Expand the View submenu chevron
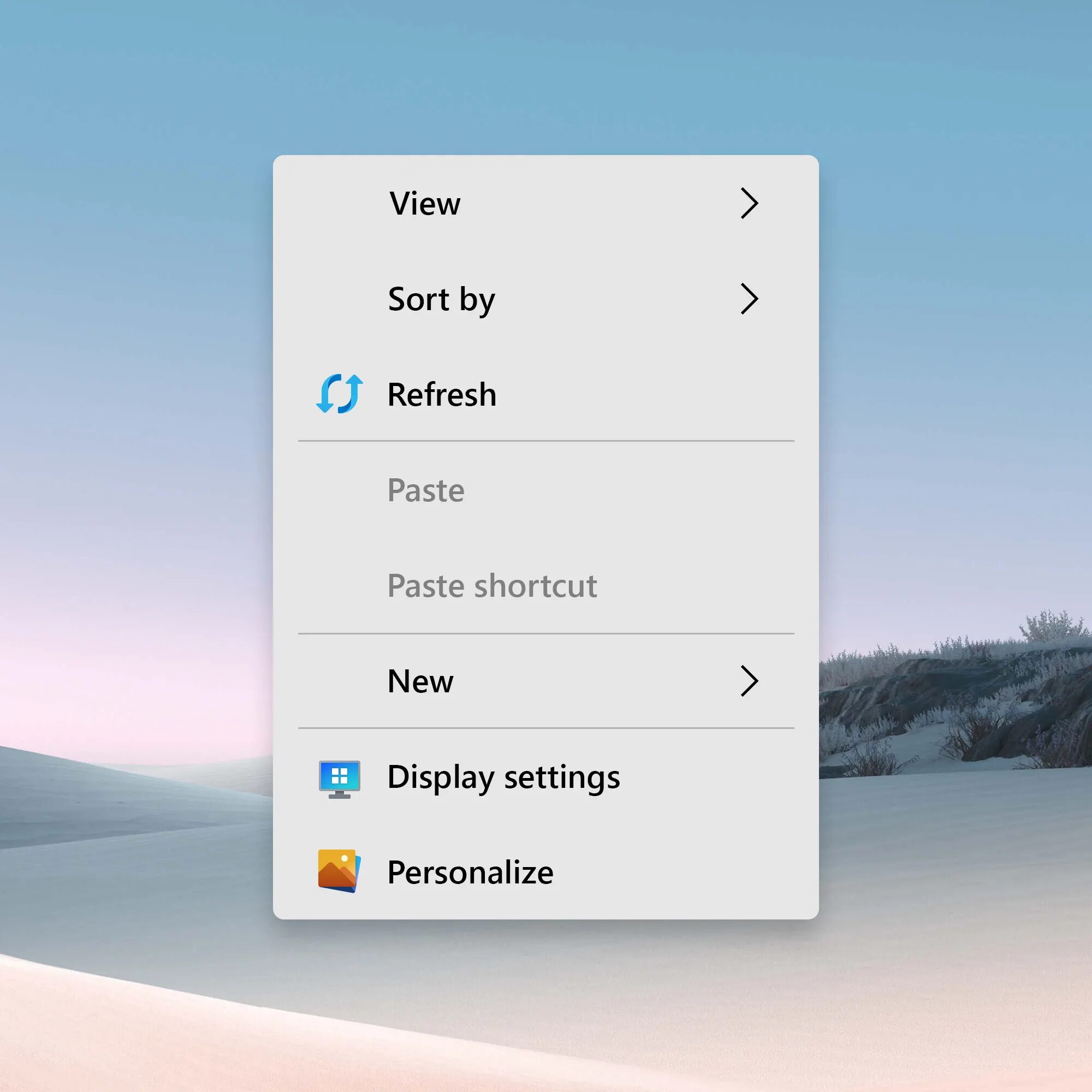This screenshot has width=1092, height=1092. pyautogui.click(x=749, y=203)
